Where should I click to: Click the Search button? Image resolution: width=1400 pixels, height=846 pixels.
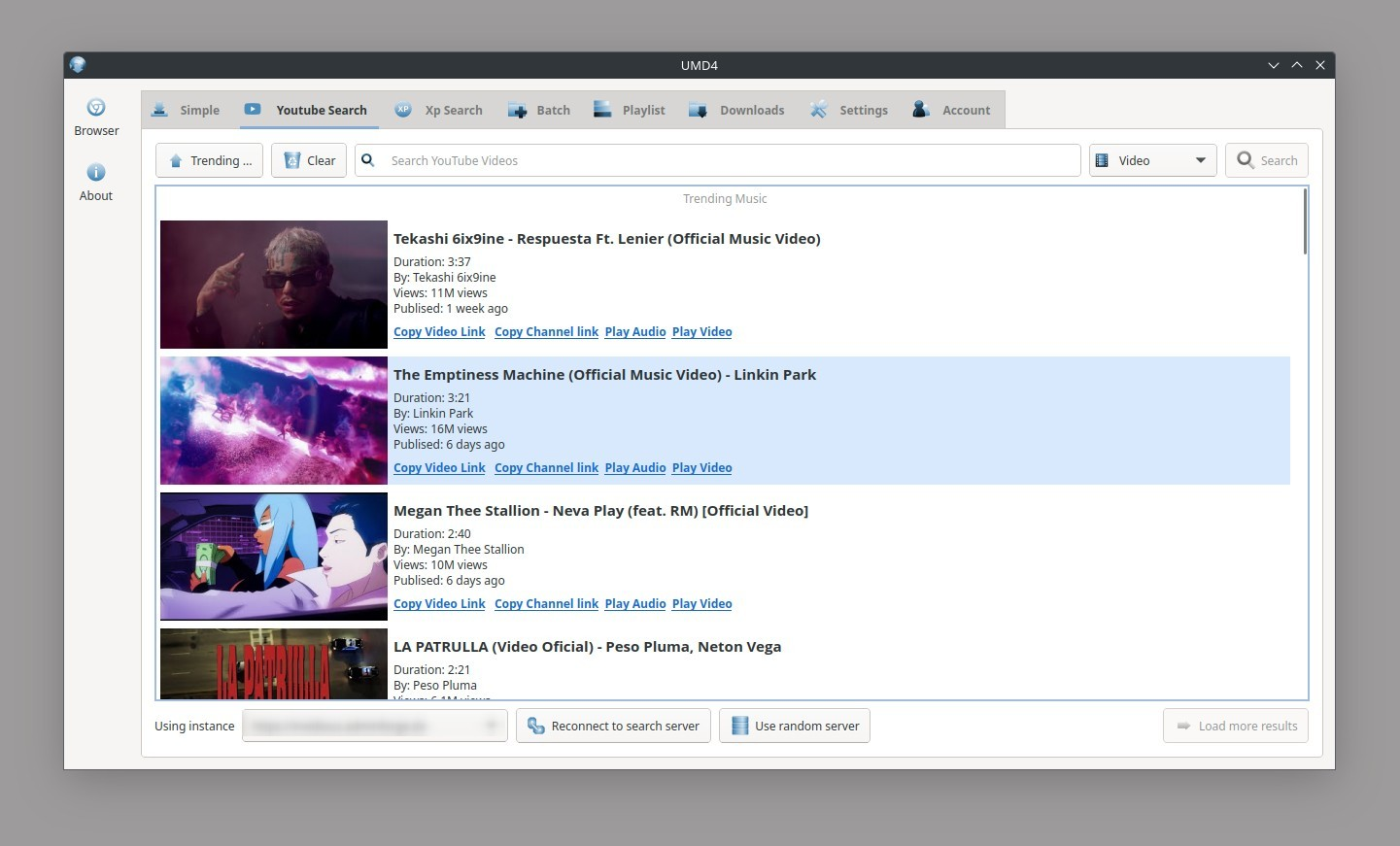(x=1267, y=160)
